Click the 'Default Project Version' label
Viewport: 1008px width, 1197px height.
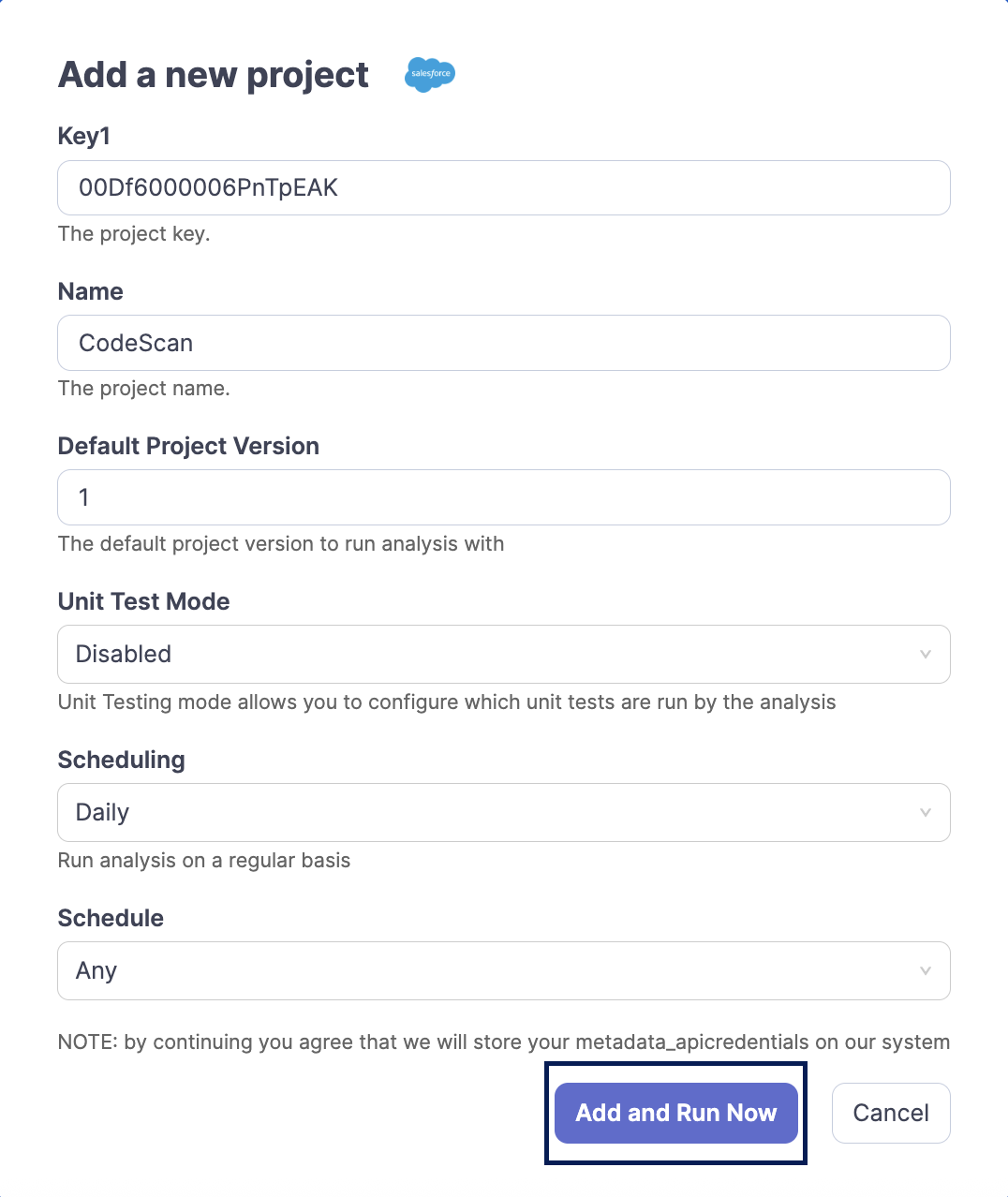188,446
